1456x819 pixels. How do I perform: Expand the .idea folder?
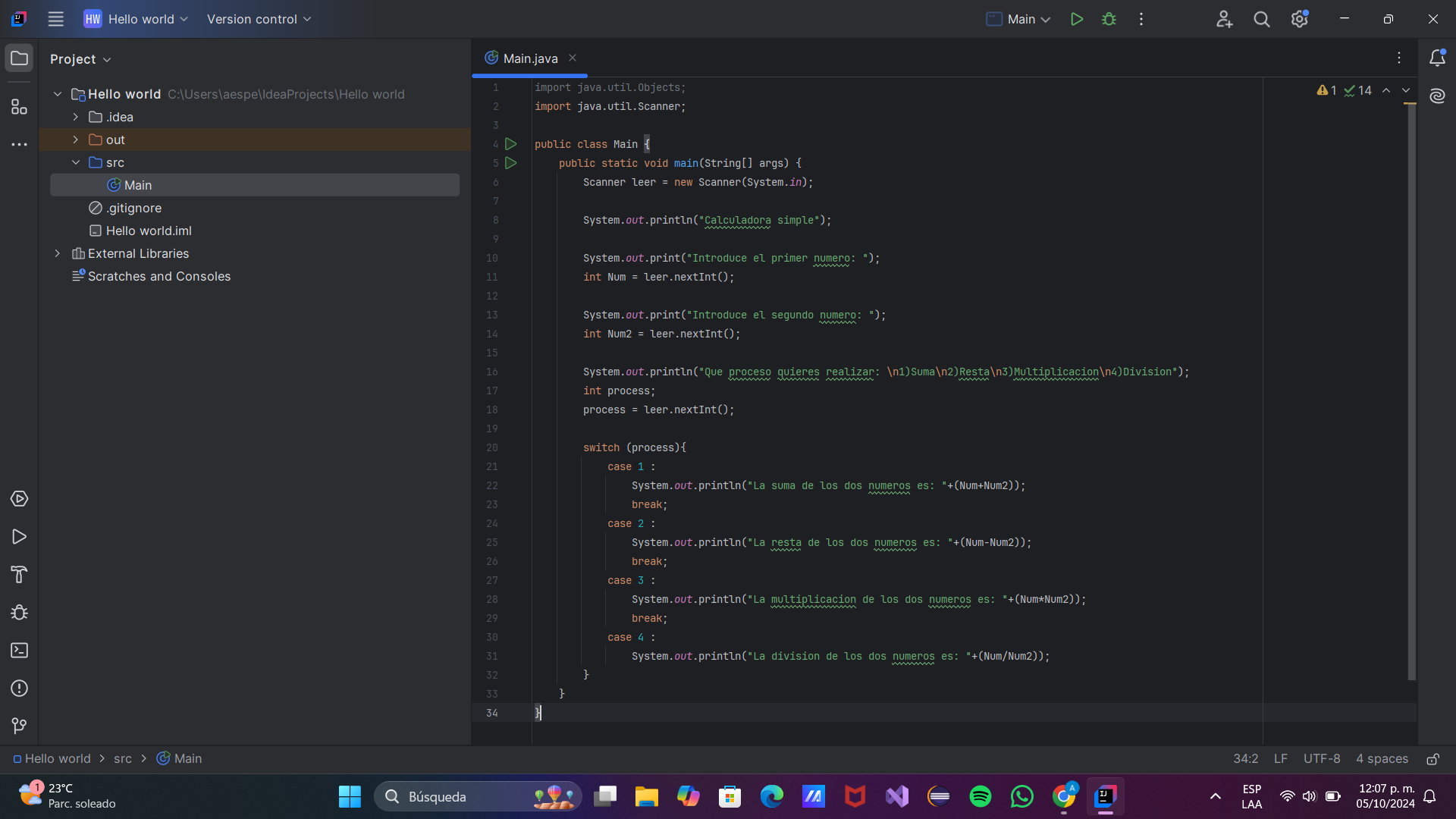tap(76, 117)
